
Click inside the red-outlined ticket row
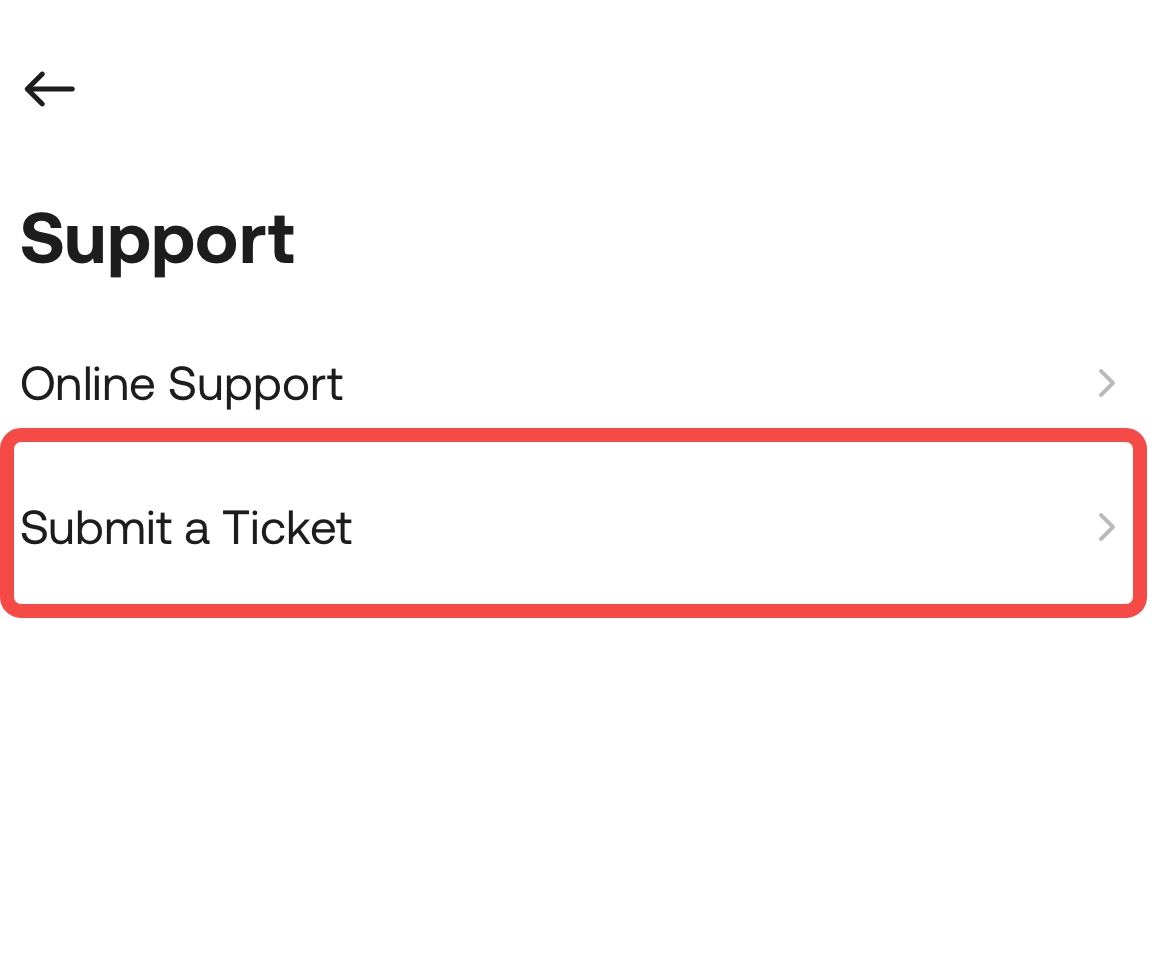[572, 524]
